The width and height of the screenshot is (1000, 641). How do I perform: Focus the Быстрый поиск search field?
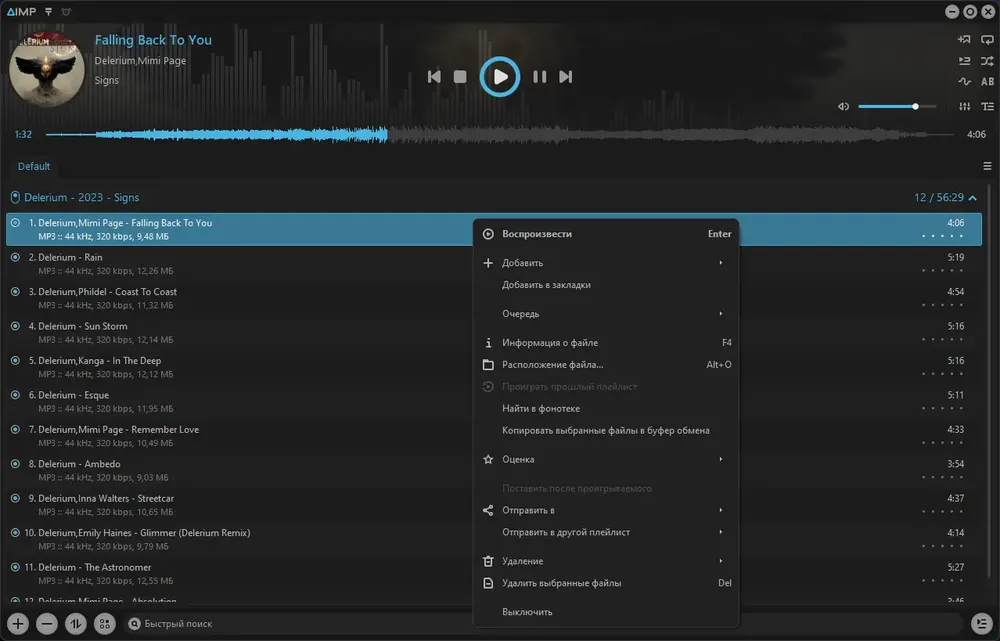[x=542, y=623]
